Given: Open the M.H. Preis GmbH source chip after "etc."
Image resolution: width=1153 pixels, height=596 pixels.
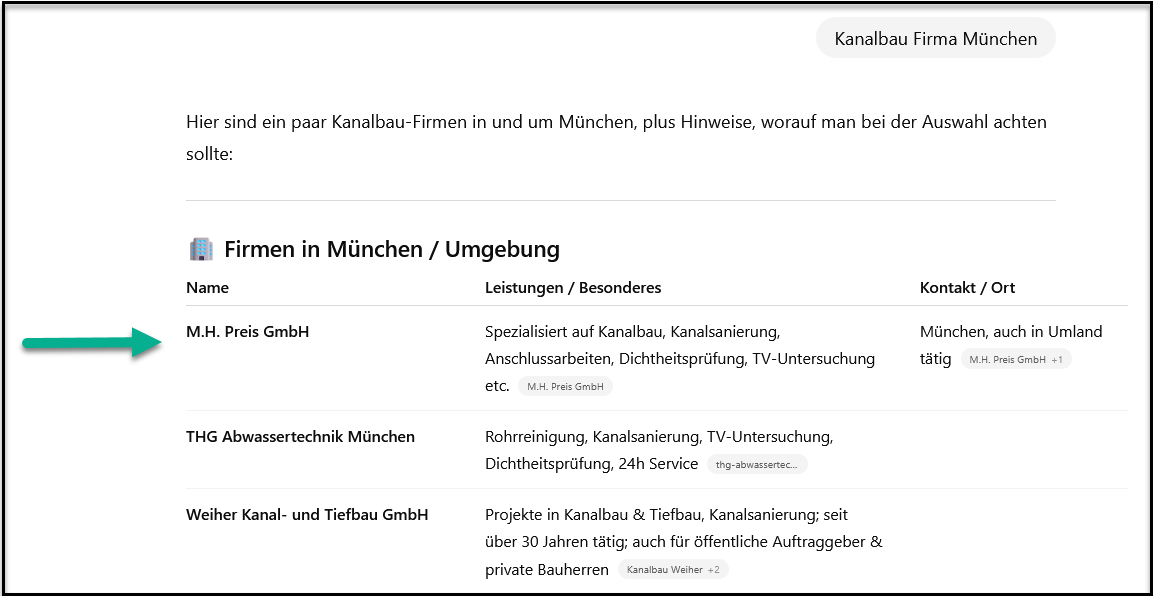Looking at the screenshot, I should click(565, 387).
